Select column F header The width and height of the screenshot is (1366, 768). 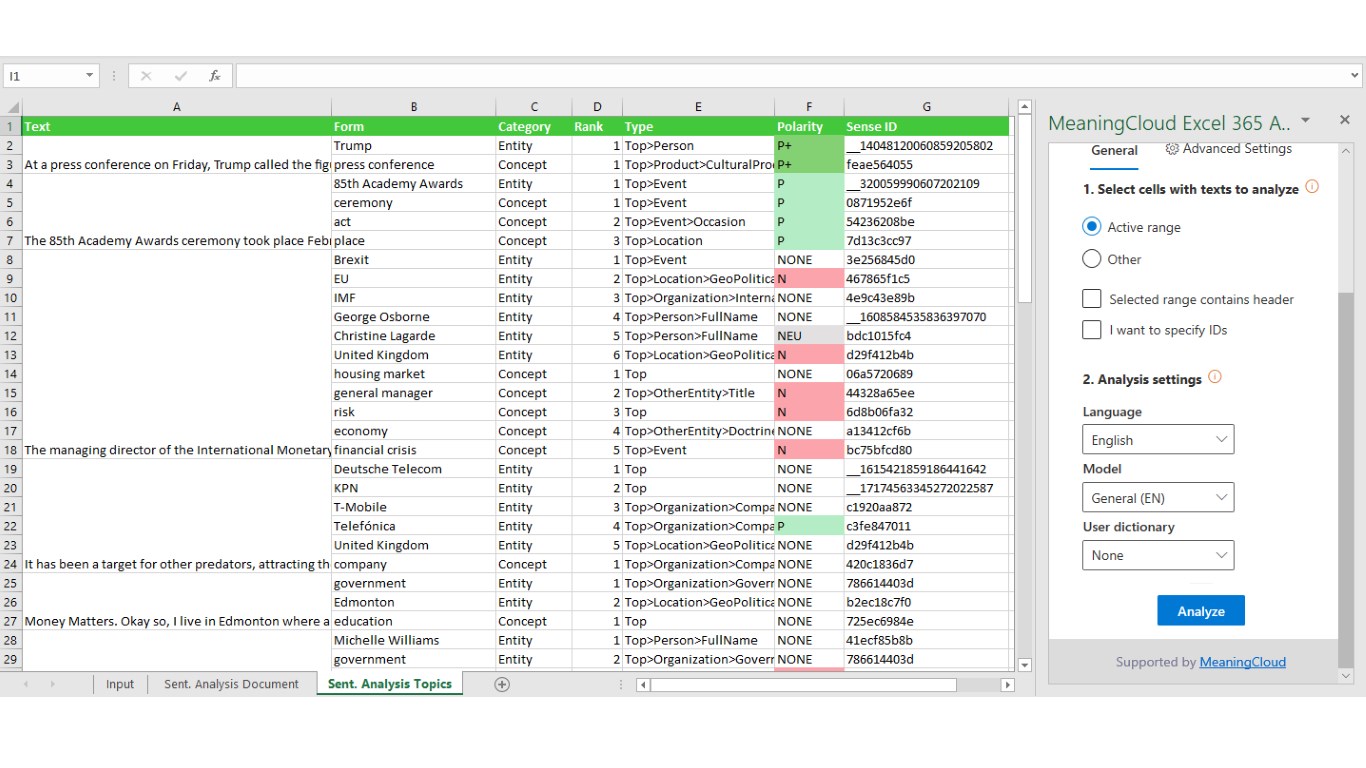(x=809, y=107)
